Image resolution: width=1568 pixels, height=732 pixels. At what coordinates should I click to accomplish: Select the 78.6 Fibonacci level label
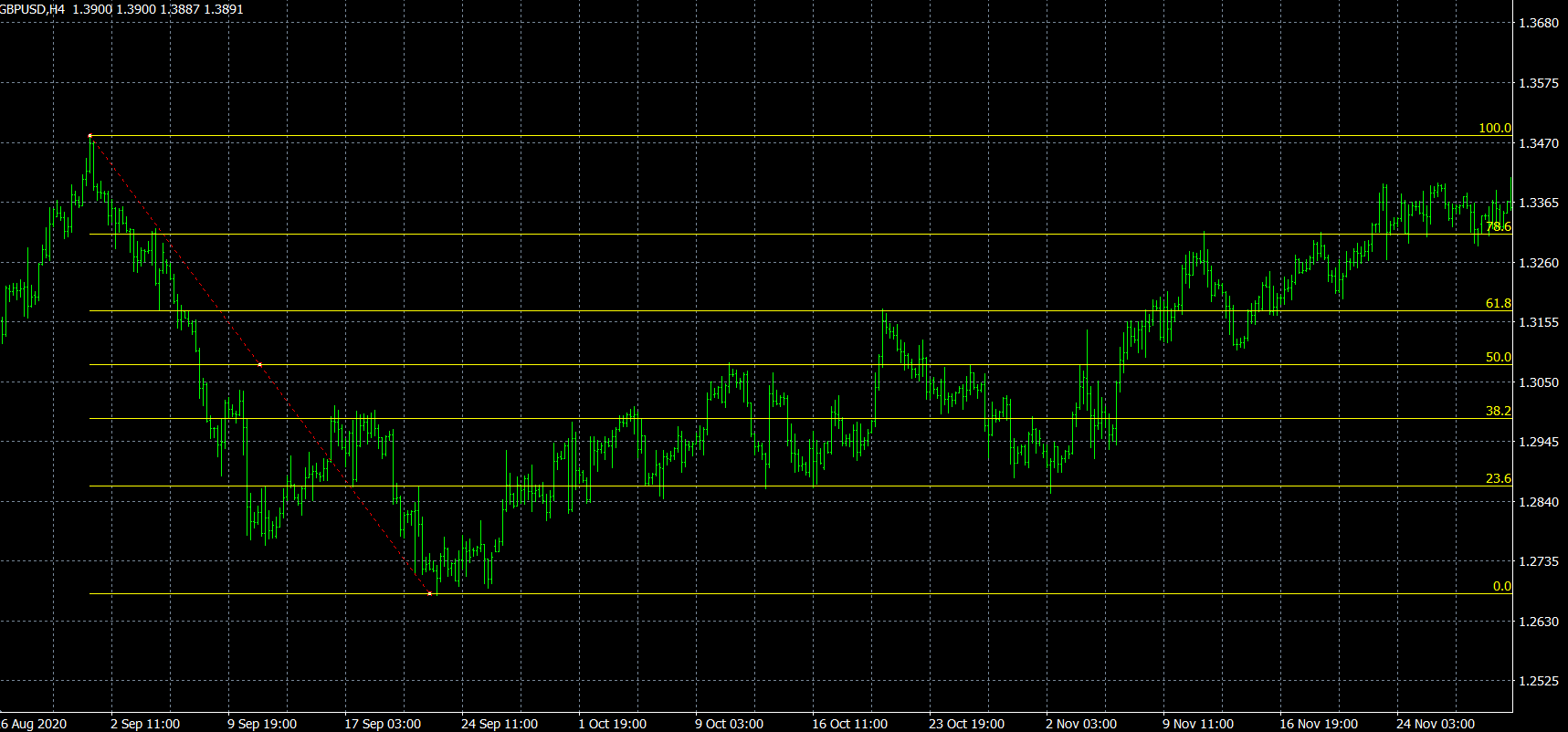(1498, 227)
